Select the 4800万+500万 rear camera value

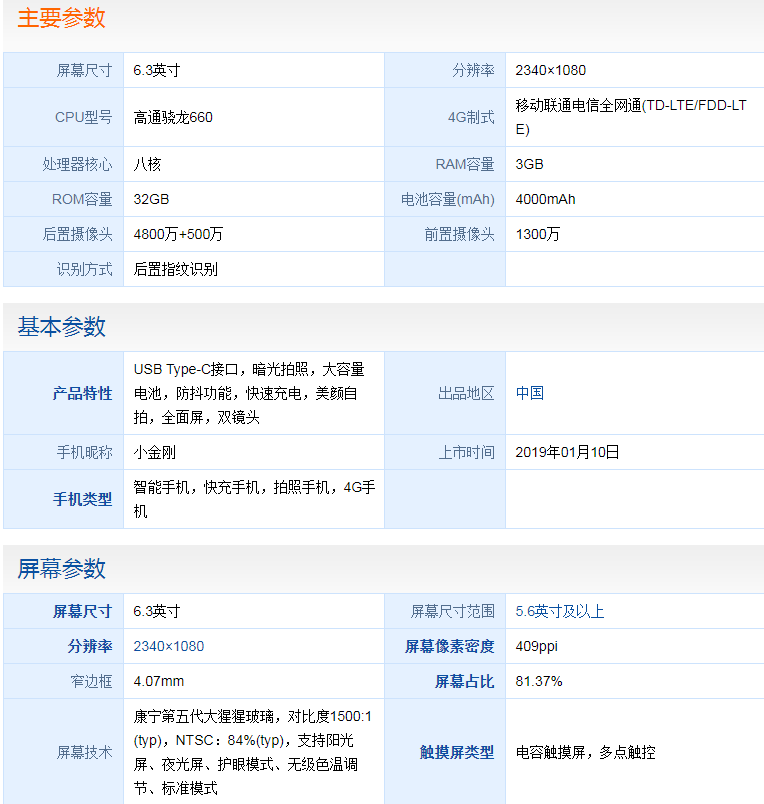tap(178, 234)
